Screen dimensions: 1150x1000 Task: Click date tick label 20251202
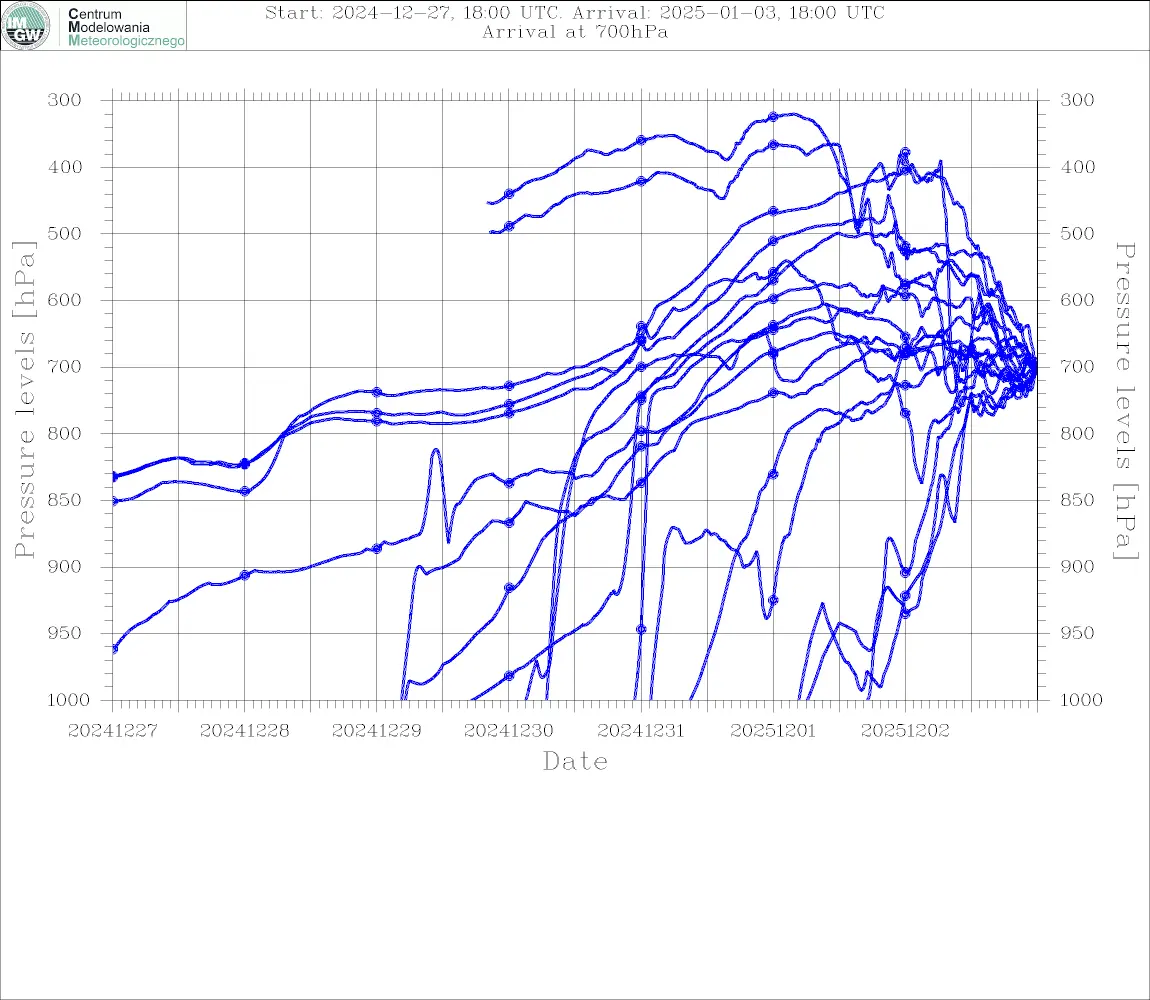(x=905, y=731)
